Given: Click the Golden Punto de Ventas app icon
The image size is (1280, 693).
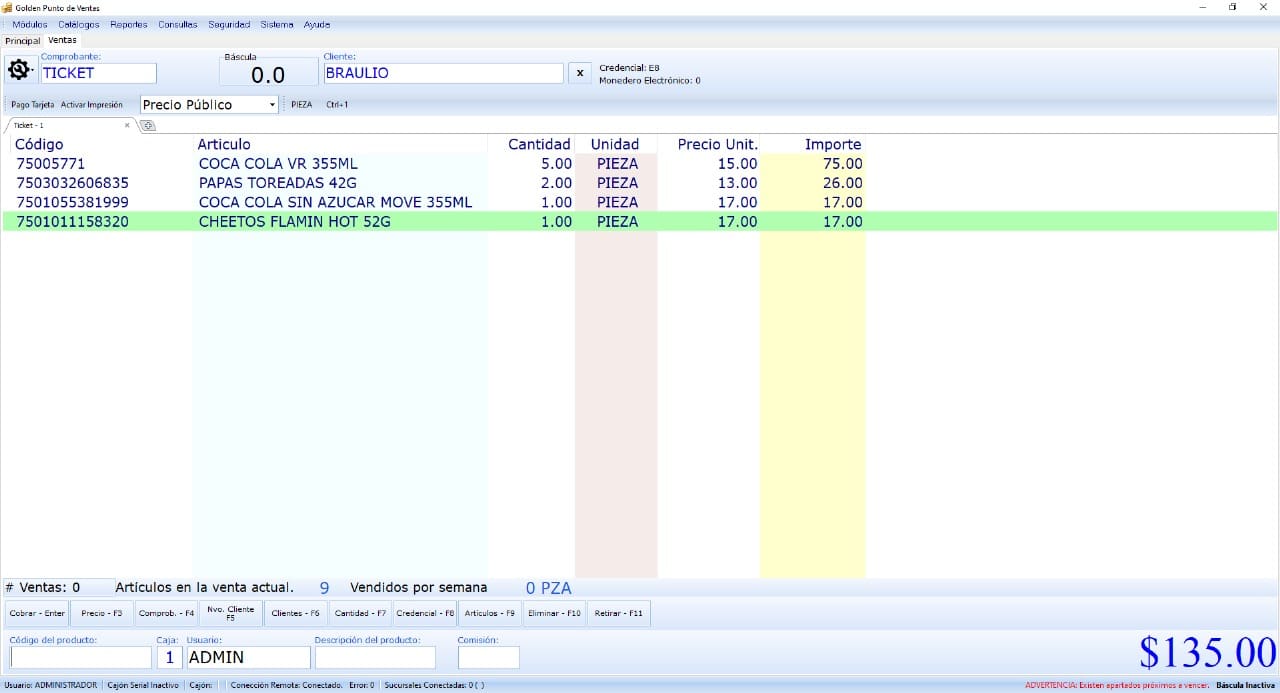Looking at the screenshot, I should coord(7,7).
